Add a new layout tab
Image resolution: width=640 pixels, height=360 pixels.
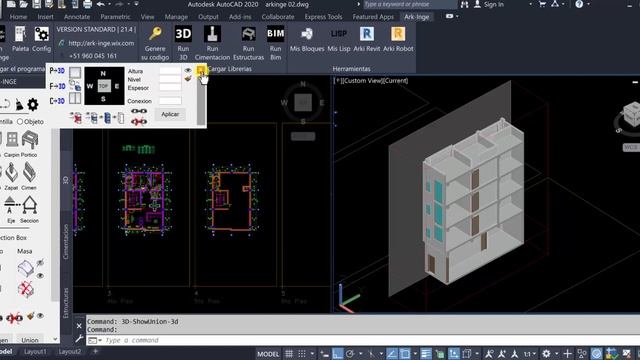click(x=95, y=351)
